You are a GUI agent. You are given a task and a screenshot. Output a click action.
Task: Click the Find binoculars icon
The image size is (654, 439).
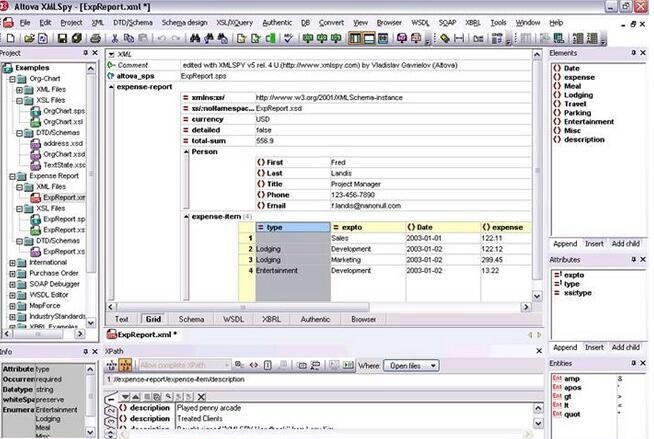click(195, 38)
